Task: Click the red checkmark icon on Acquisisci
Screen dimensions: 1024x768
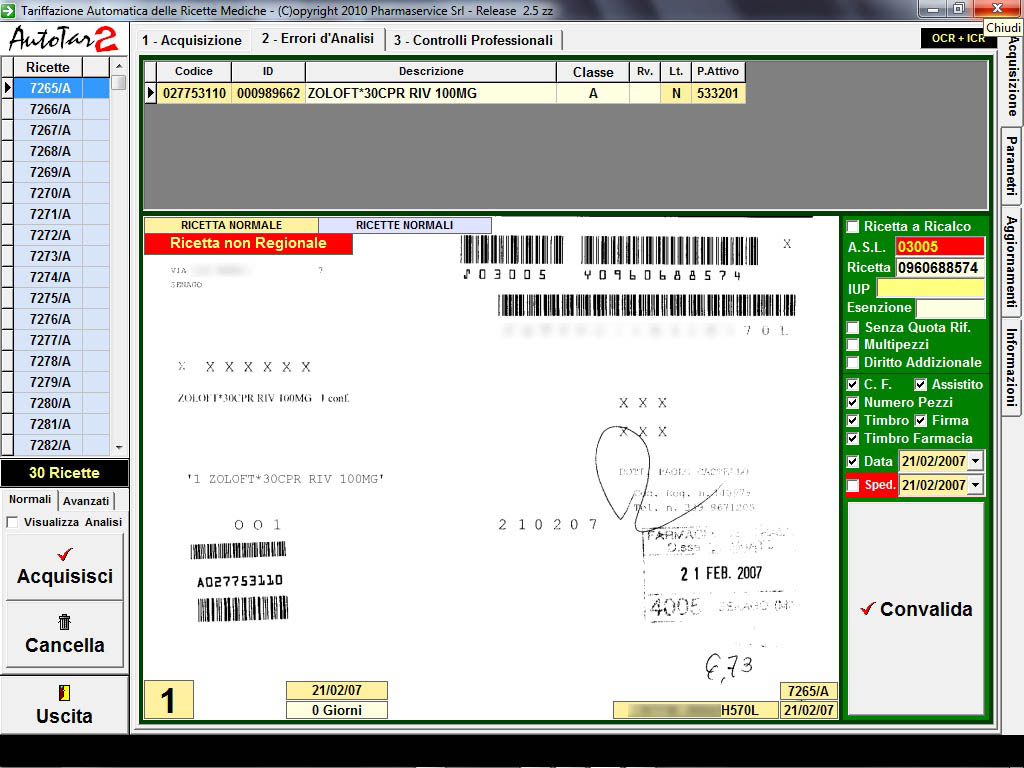Action: click(x=65, y=555)
